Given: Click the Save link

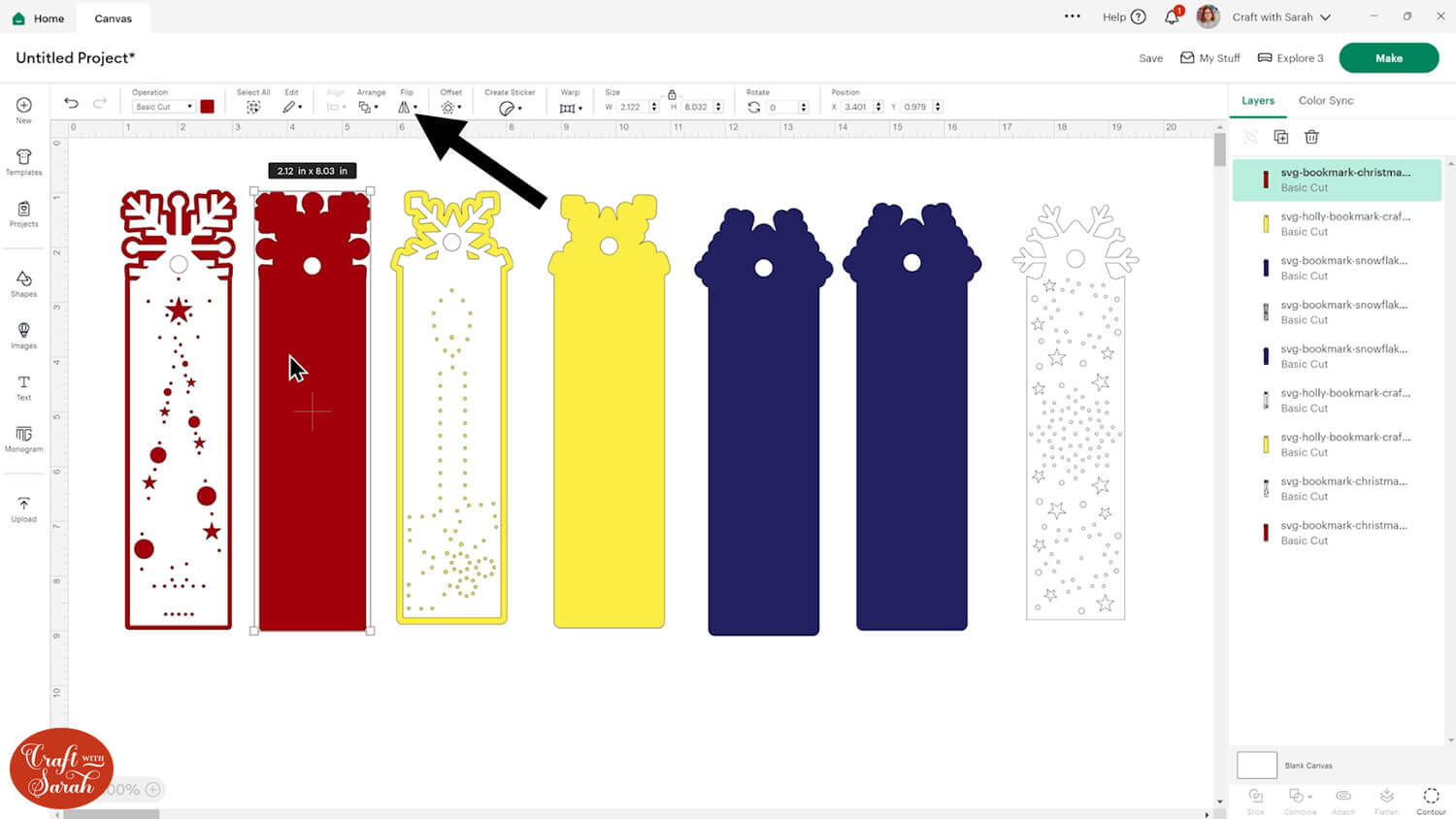Looking at the screenshot, I should pos(1150,58).
